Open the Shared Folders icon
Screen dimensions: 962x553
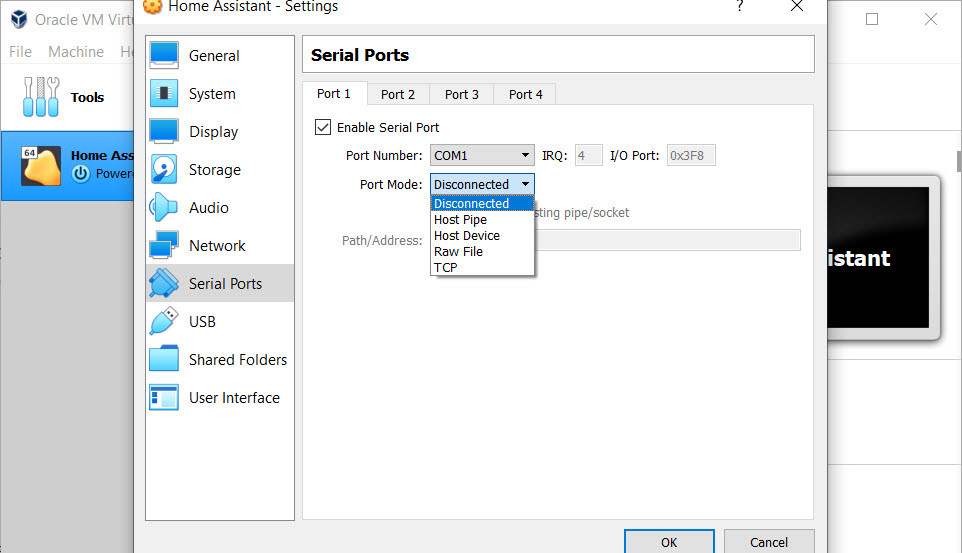click(164, 360)
